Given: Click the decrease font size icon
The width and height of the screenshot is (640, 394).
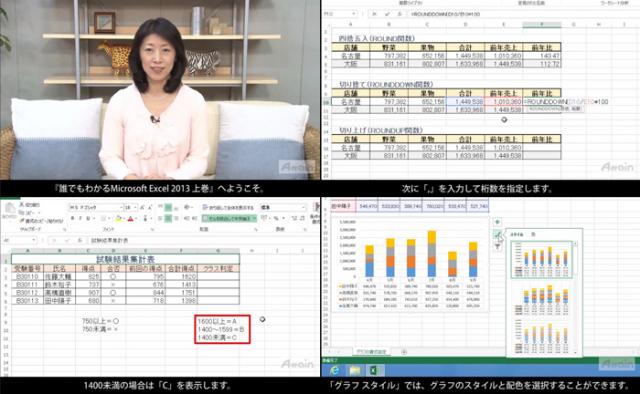Looking at the screenshot, I should (x=150, y=207).
